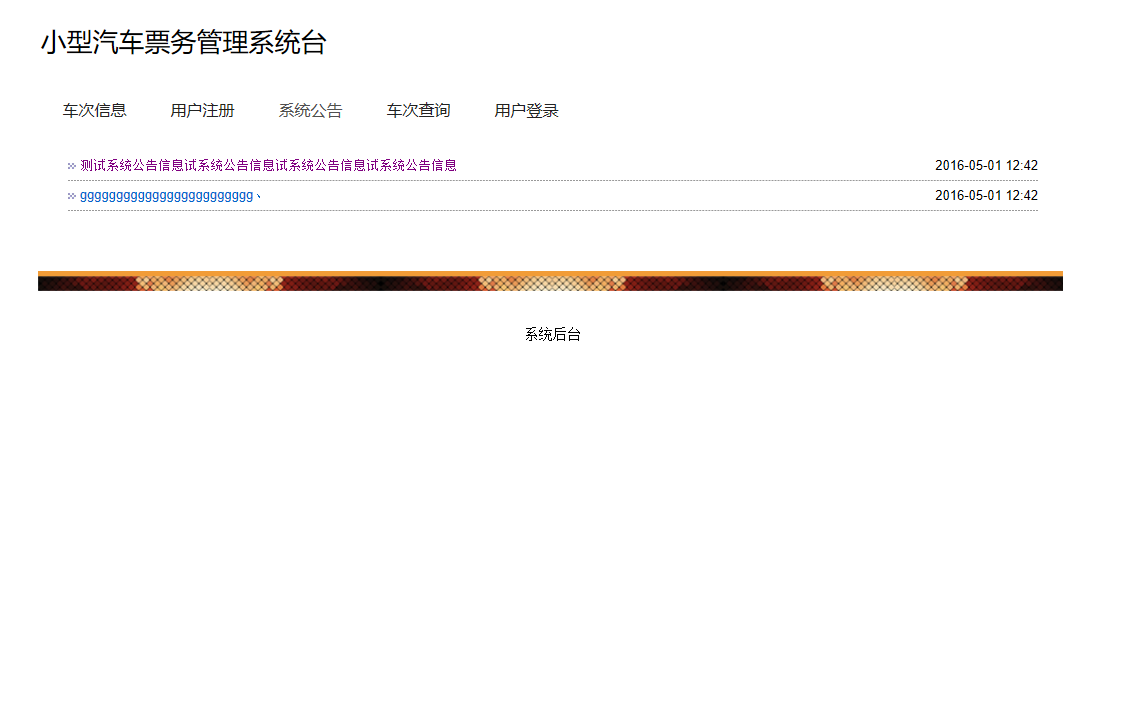1125x712 pixels.
Task: Click the timestamp of the second announcement
Action: [986, 196]
